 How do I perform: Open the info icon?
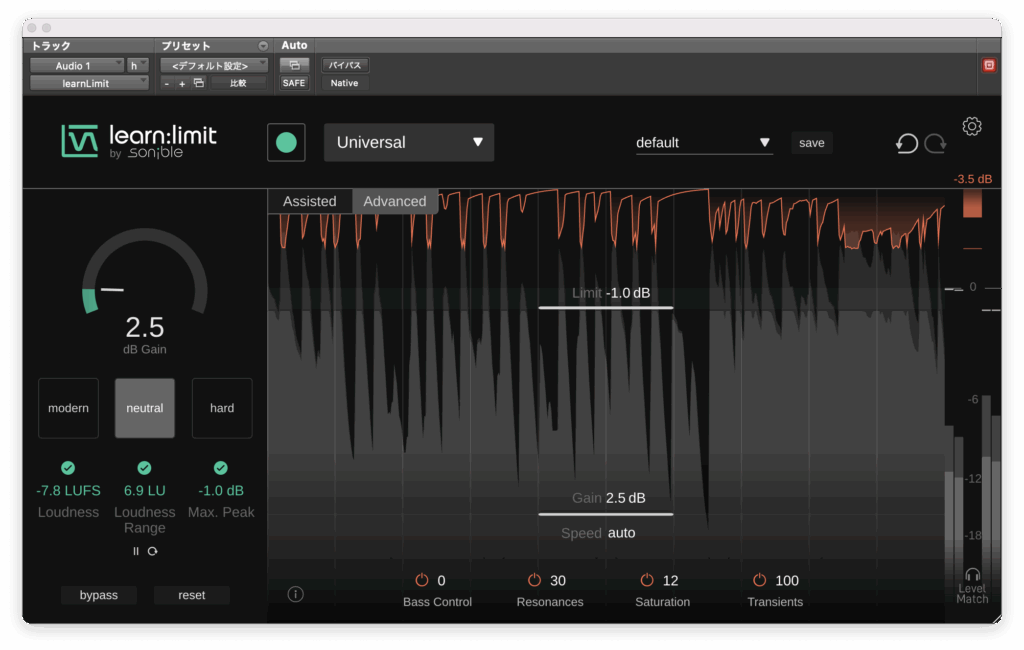click(x=295, y=594)
